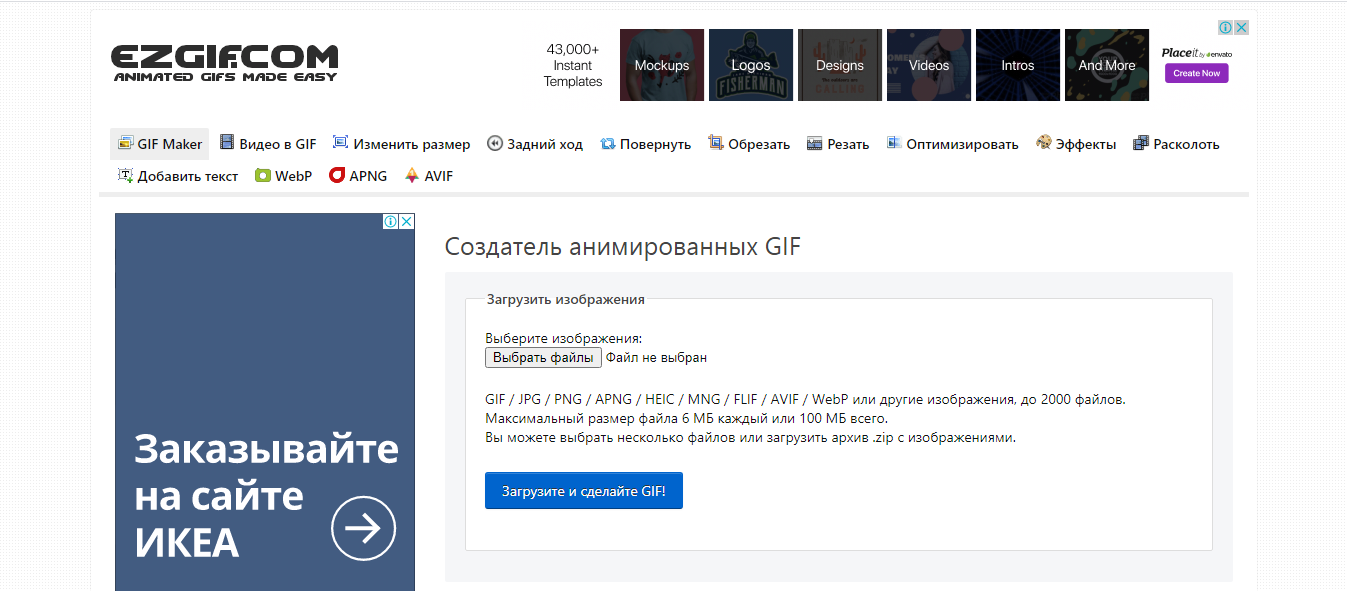Click the GIF Maker toolbar icon
The height and width of the screenshot is (591, 1347).
coord(125,144)
